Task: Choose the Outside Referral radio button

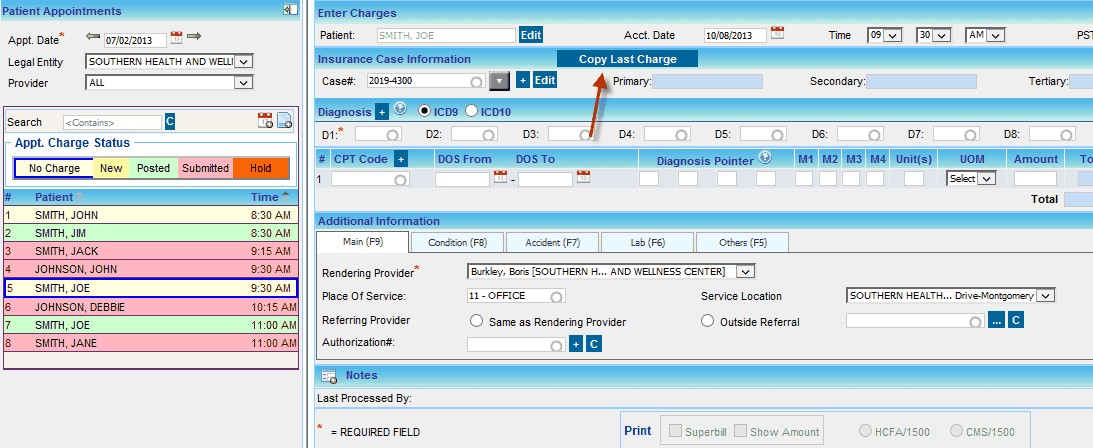Action: [x=708, y=322]
